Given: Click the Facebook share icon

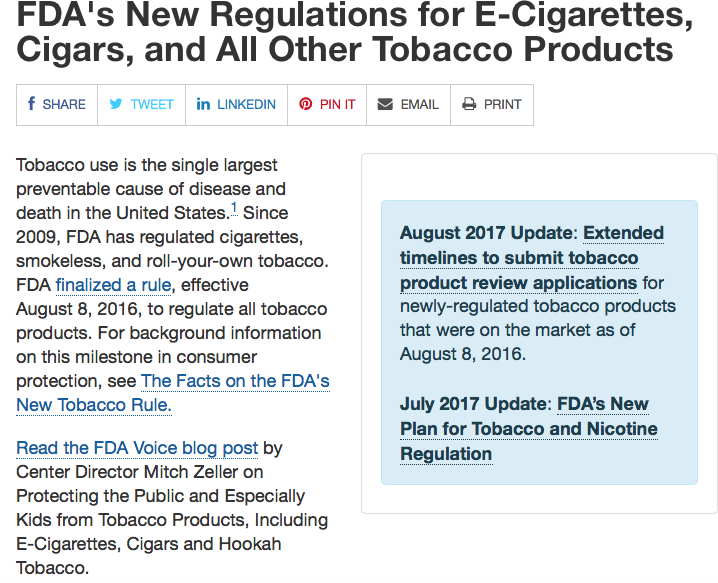Looking at the screenshot, I should tap(32, 104).
